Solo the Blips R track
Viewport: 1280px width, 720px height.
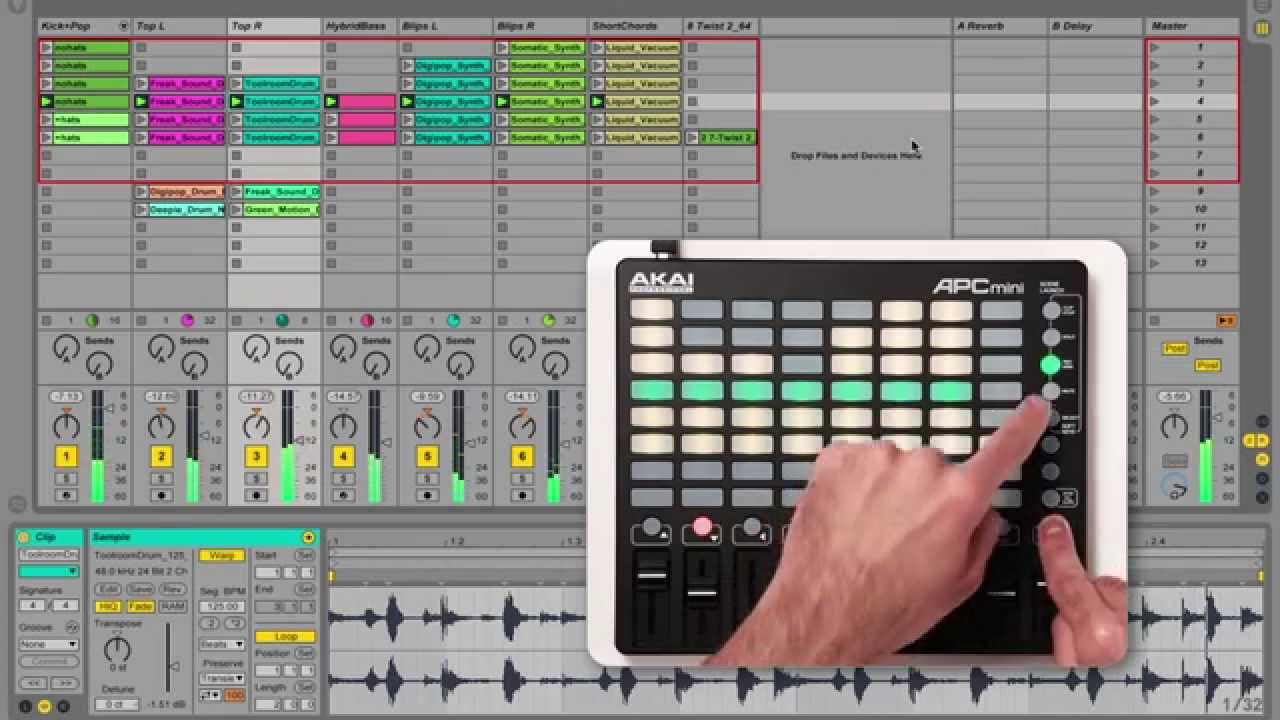click(x=521, y=479)
